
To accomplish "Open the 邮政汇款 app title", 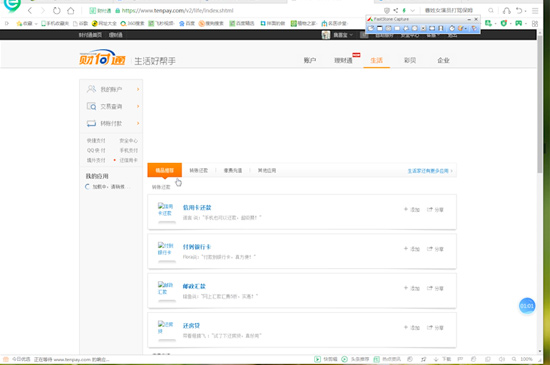I will (194, 286).
